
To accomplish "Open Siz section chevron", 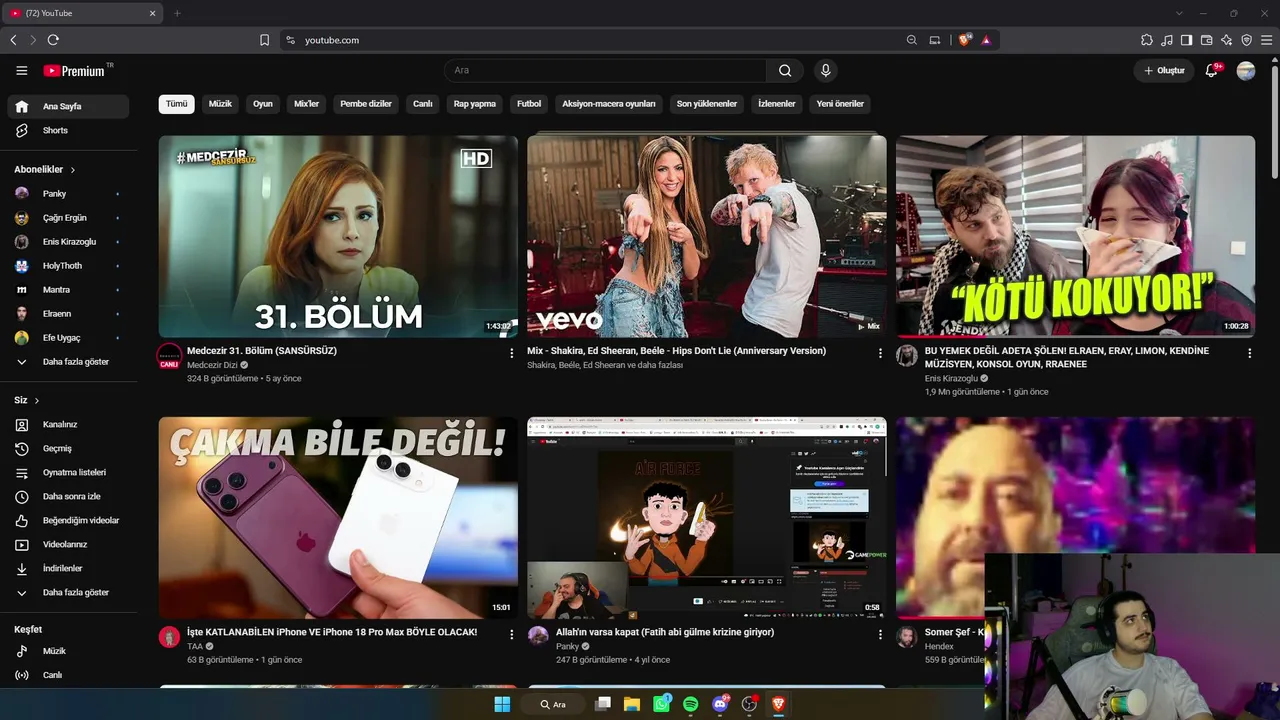I will (37, 400).
